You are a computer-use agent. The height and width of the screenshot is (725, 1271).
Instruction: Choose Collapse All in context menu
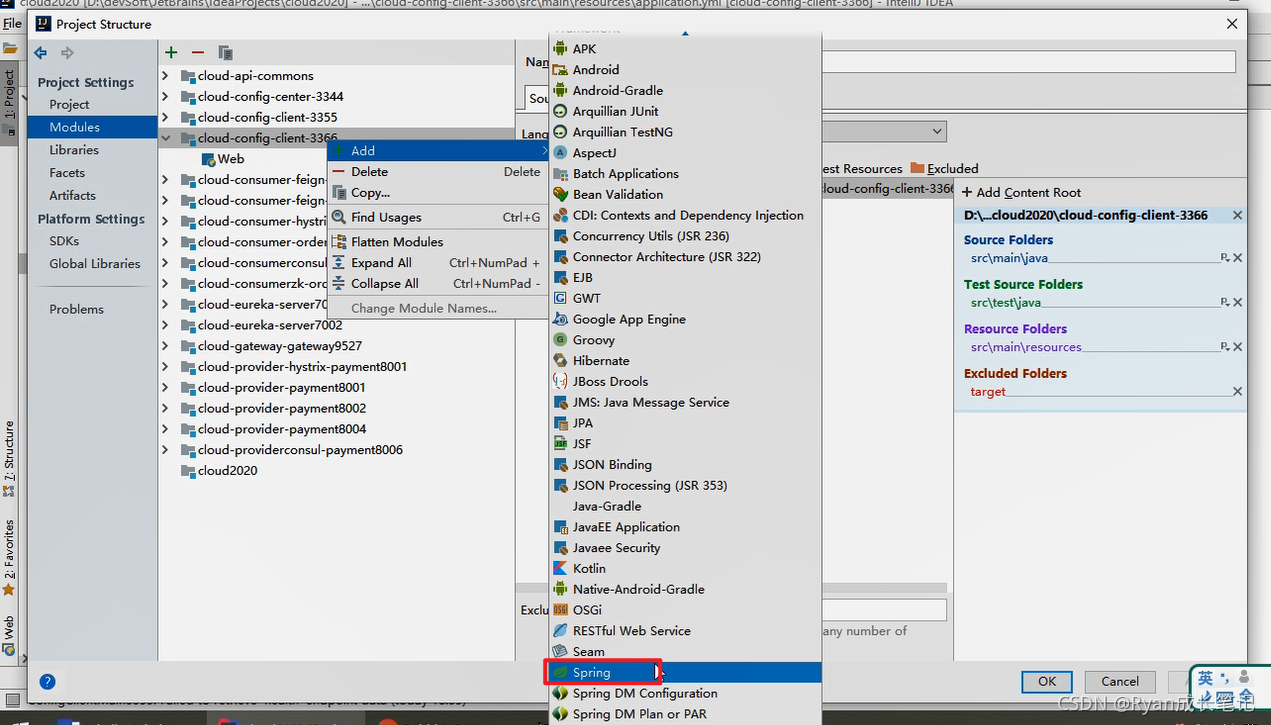[439, 284]
